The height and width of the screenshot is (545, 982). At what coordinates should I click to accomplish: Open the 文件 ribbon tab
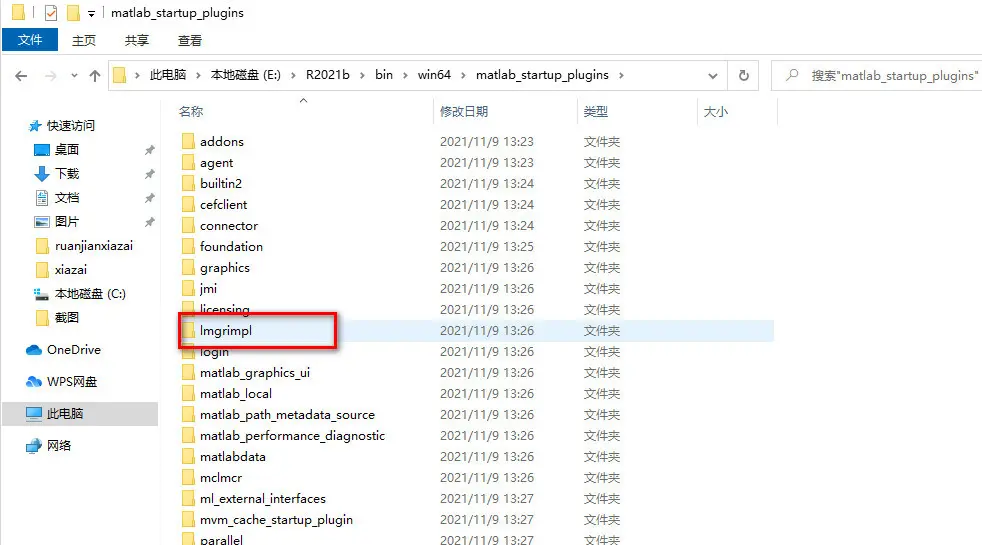[x=30, y=40]
